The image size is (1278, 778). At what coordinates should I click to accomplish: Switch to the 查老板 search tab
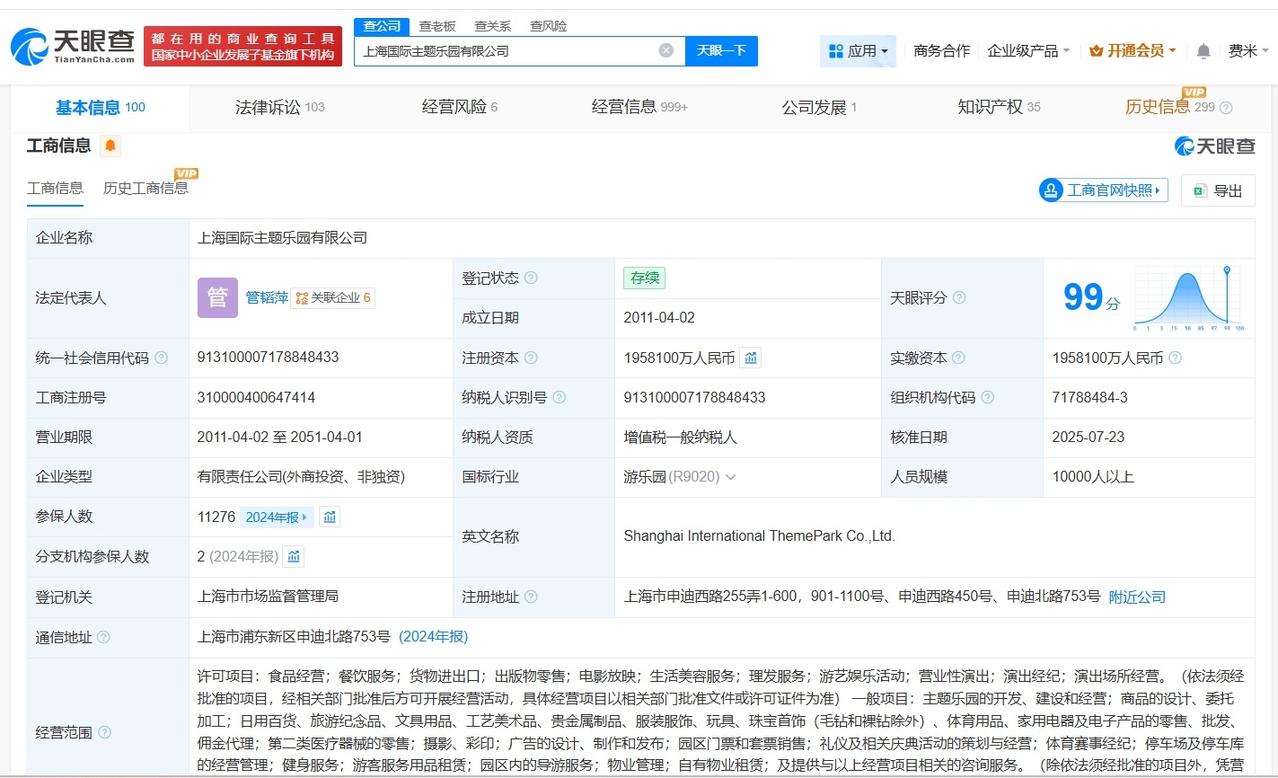coord(436,26)
